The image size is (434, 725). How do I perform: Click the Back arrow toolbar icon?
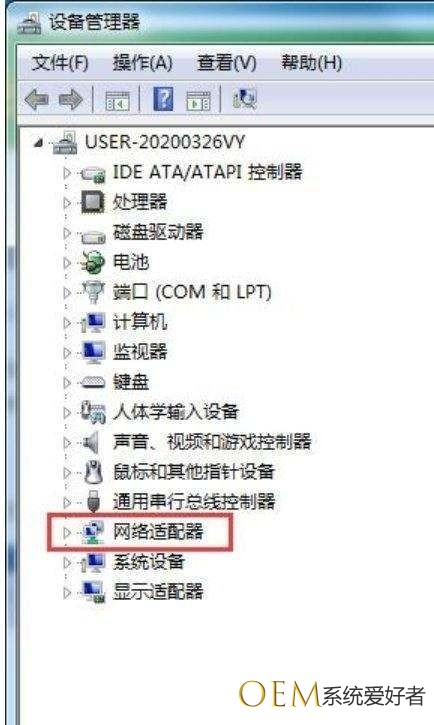pyautogui.click(x=37, y=99)
